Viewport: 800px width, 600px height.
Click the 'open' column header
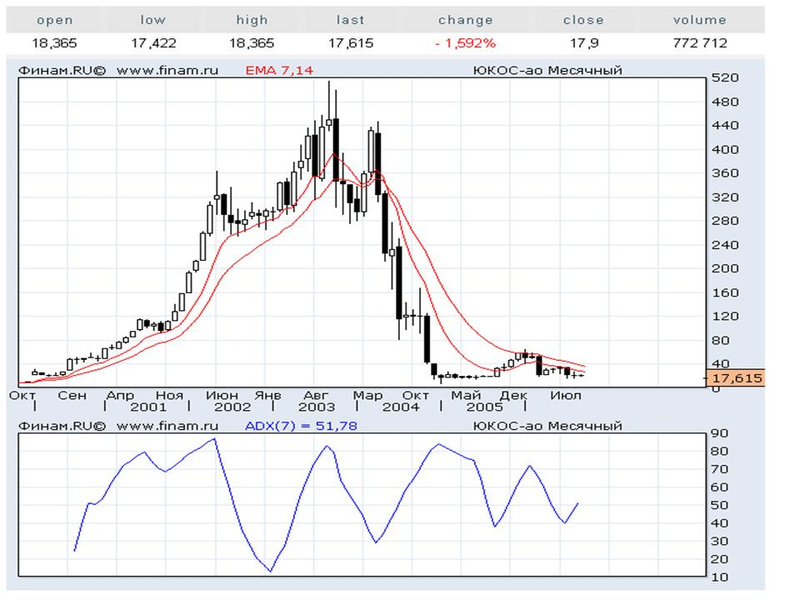coord(55,20)
